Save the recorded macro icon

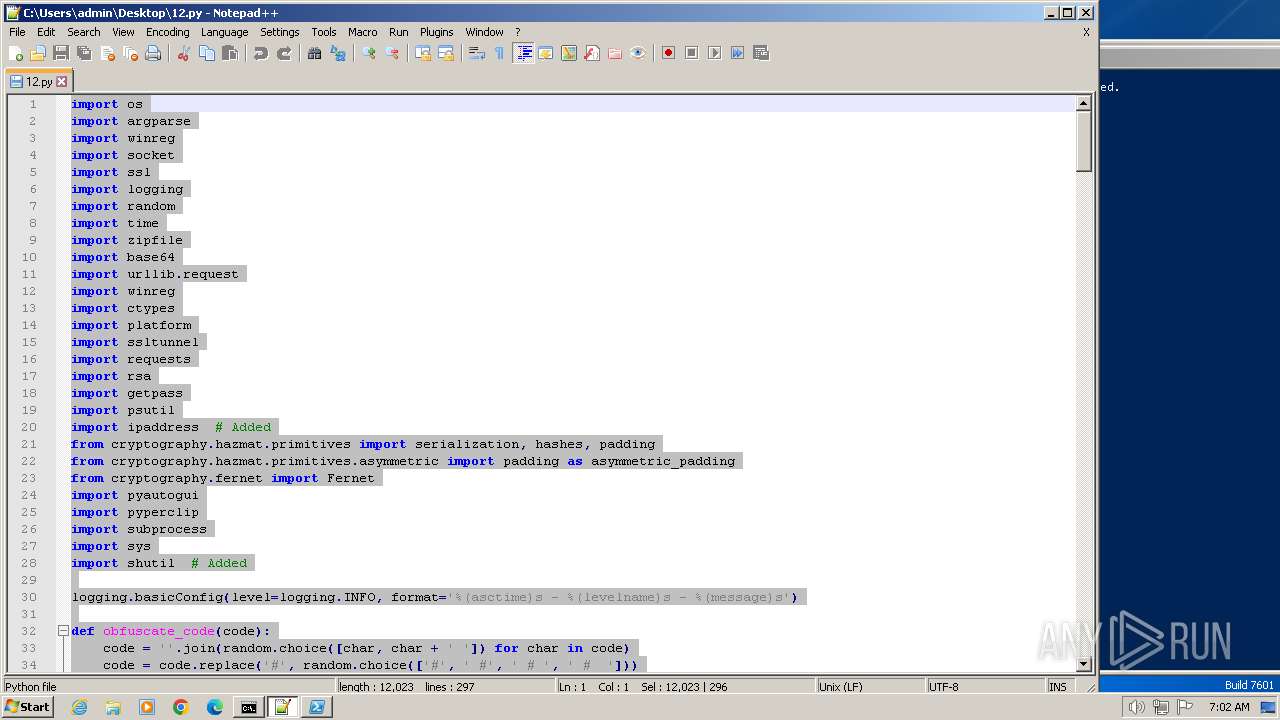[761, 53]
